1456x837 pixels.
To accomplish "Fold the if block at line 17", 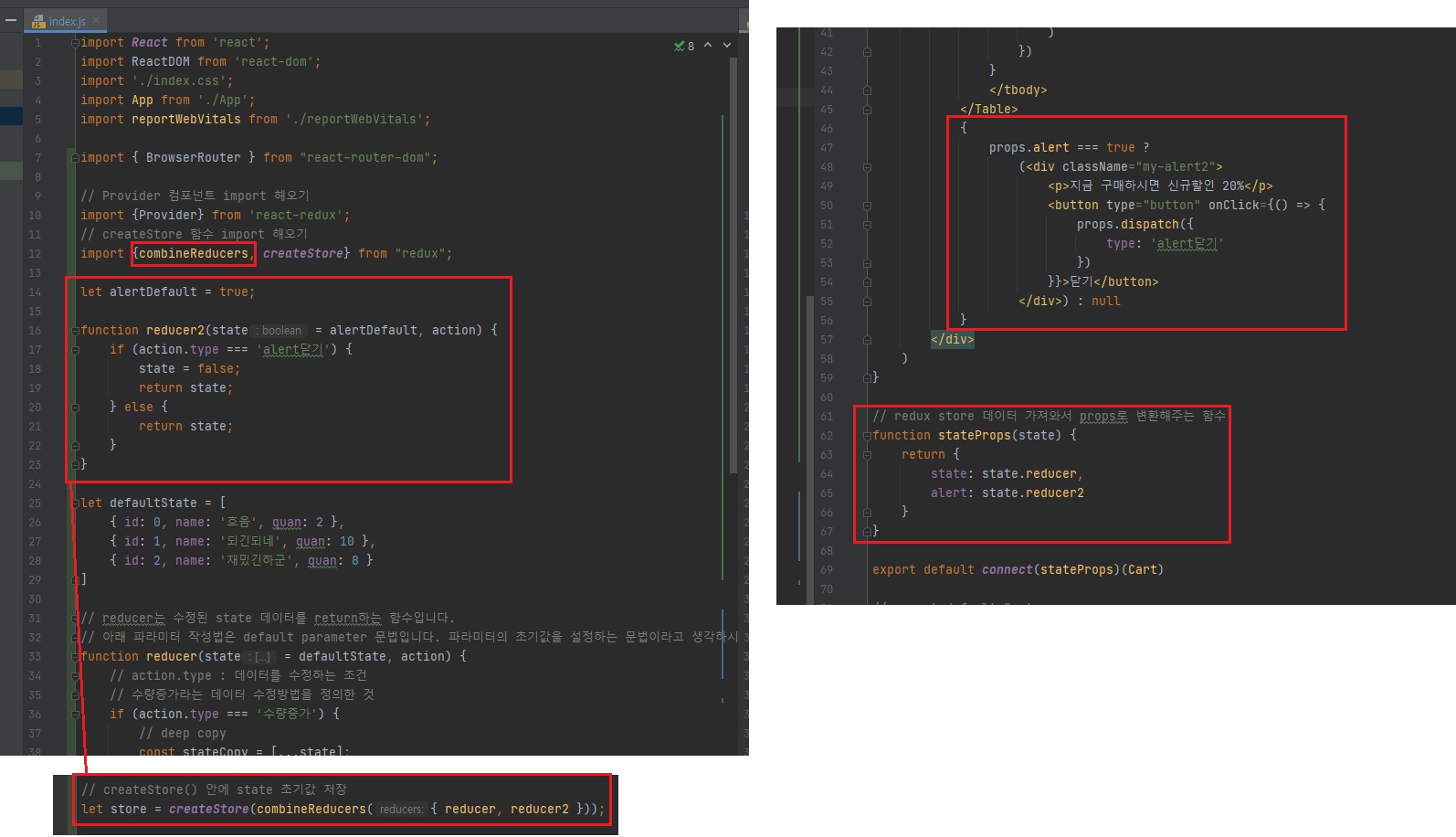I will 75,350.
